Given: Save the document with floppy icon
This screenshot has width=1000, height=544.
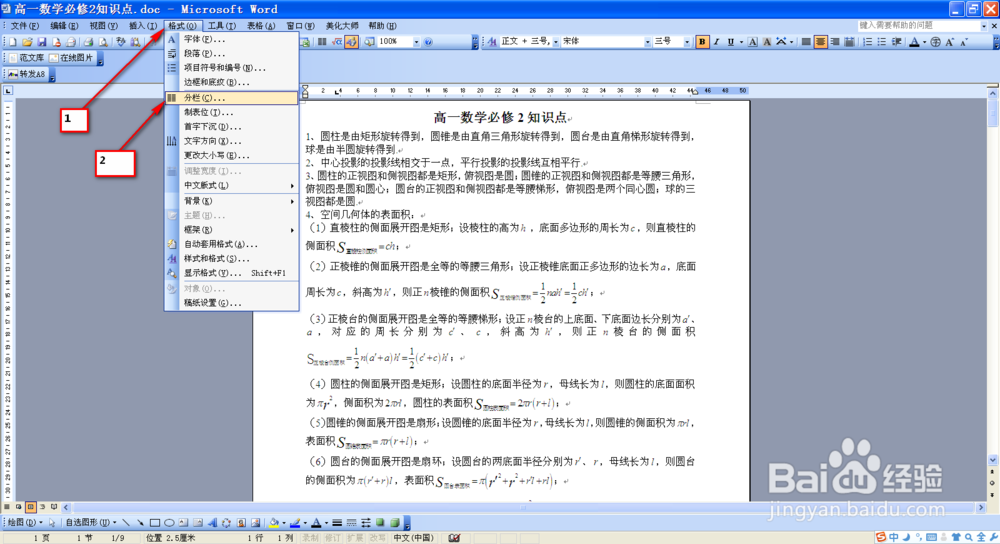Looking at the screenshot, I should 41,41.
